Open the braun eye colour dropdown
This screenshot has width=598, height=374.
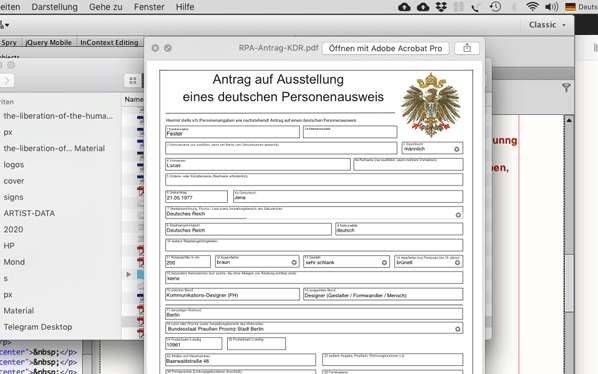(x=294, y=262)
